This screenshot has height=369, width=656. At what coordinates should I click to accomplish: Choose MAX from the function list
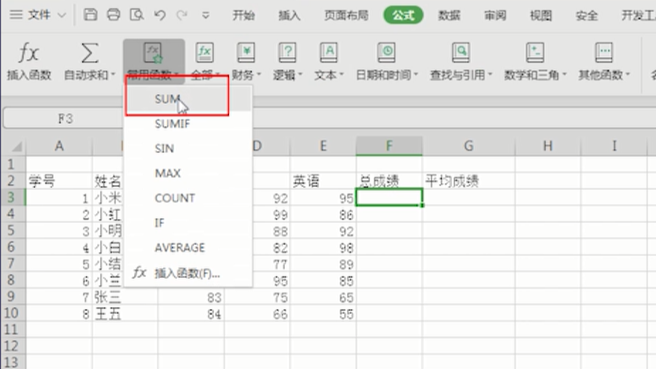pyautogui.click(x=188, y=173)
